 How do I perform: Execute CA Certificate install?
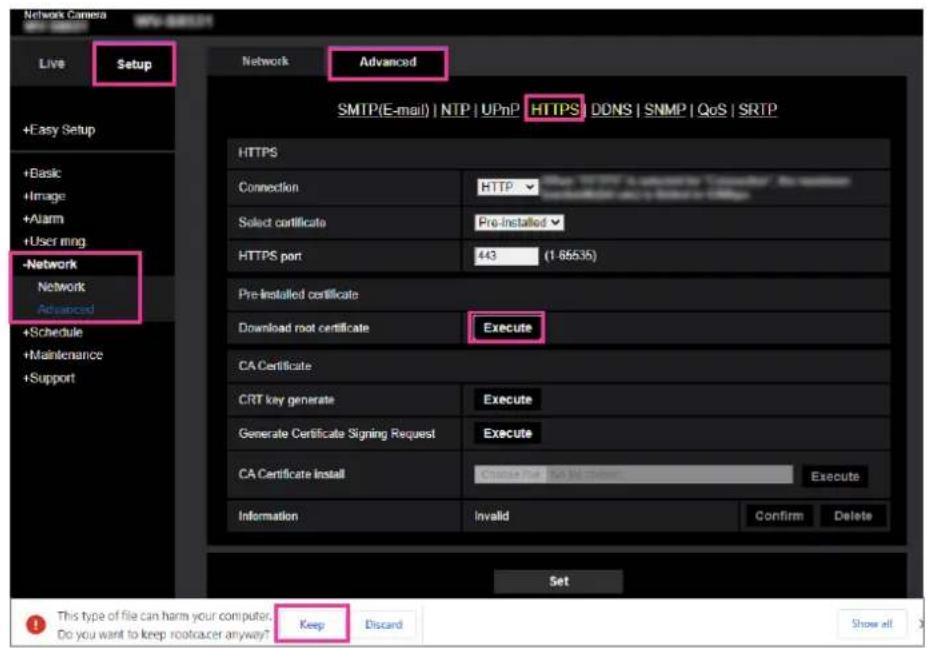[835, 476]
